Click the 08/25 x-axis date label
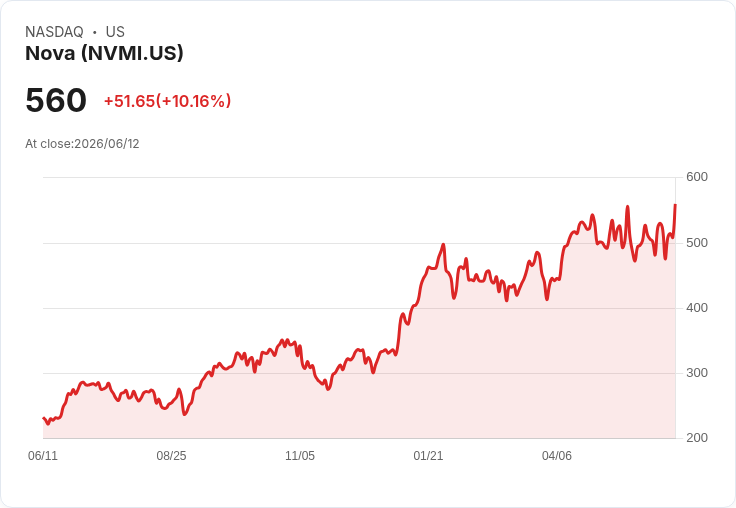736x508 pixels. coord(171,455)
